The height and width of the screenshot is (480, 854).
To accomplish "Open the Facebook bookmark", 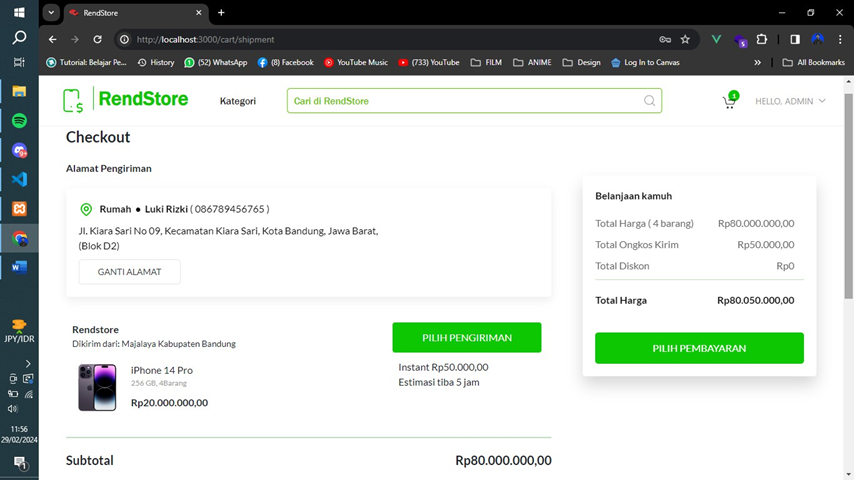I will pyautogui.click(x=285, y=63).
